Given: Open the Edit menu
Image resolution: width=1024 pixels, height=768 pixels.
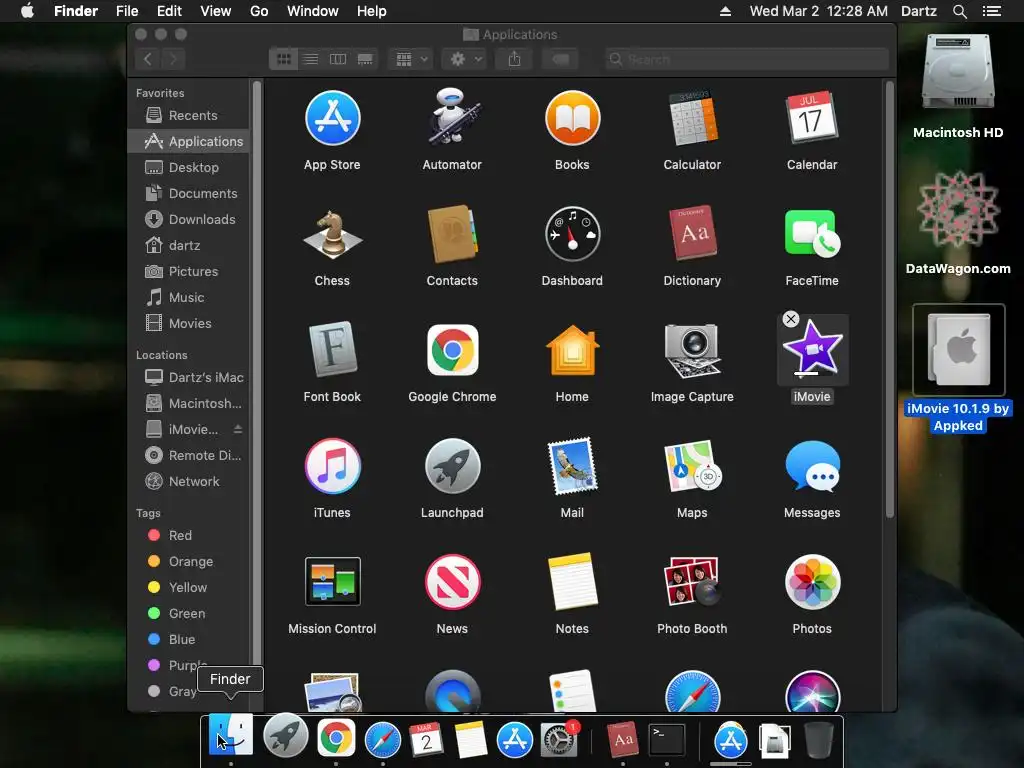Looking at the screenshot, I should (x=169, y=11).
